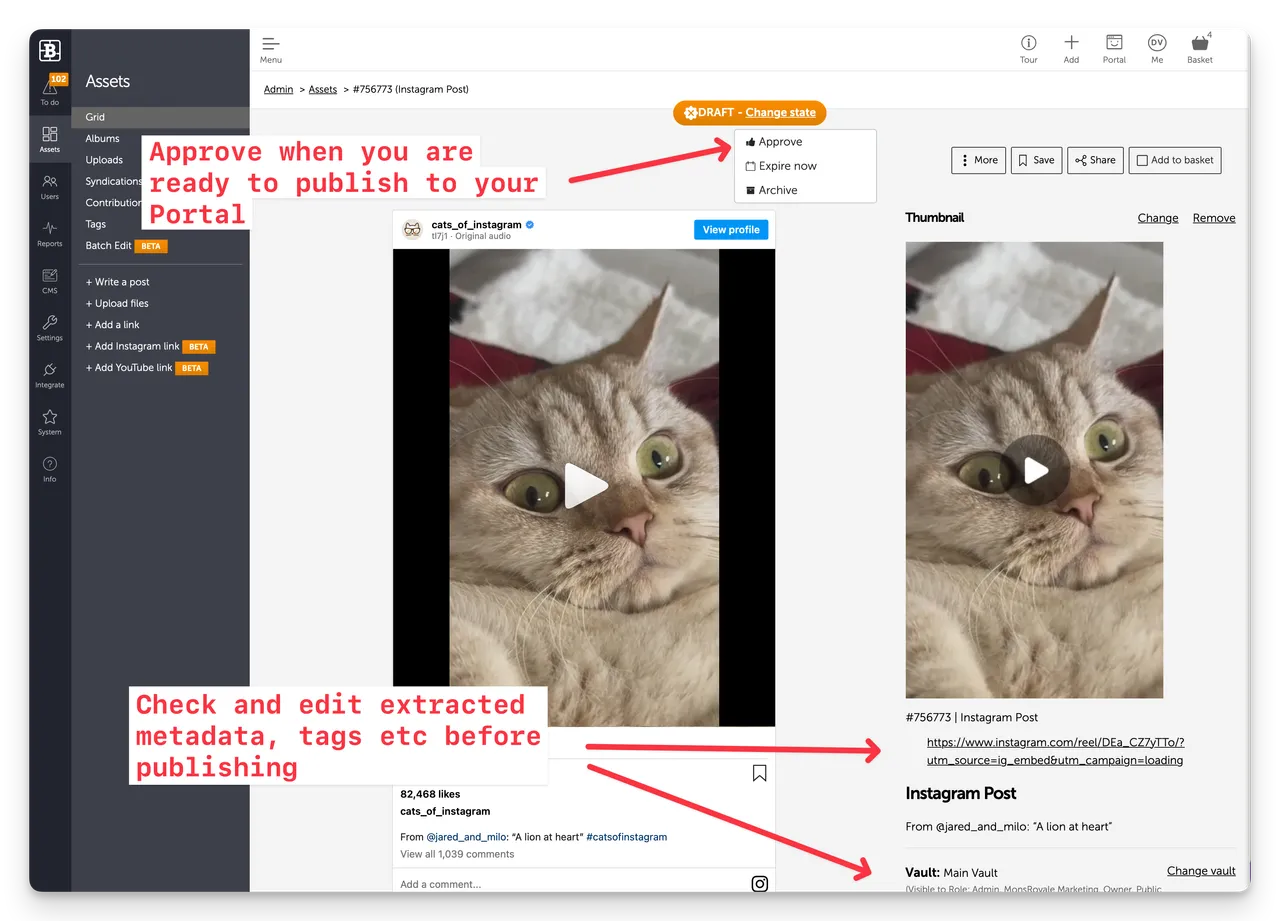This screenshot has height=921, width=1280.
Task: Start the Tour from the top bar
Action: click(x=1028, y=47)
